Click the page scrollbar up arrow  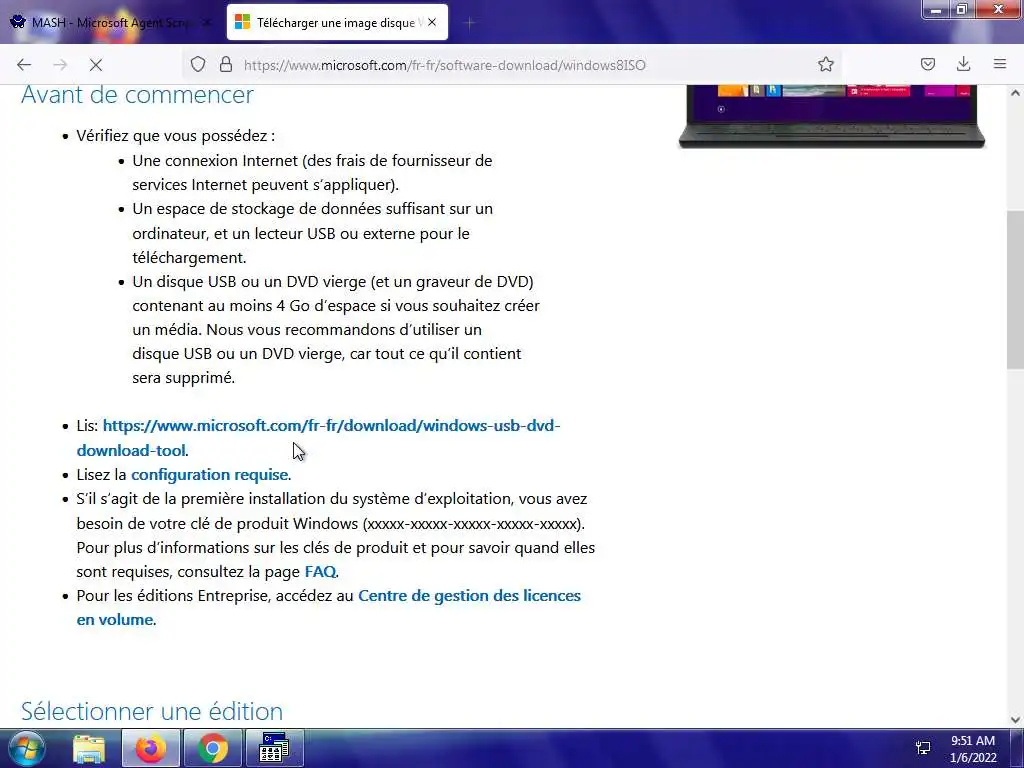coord(1015,93)
